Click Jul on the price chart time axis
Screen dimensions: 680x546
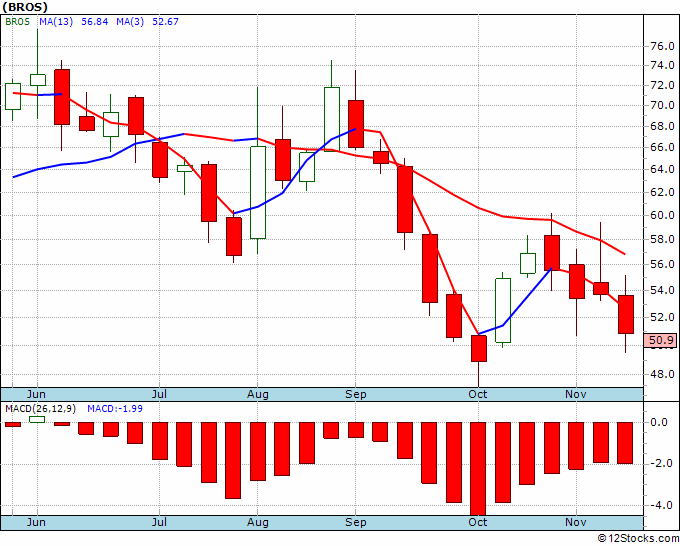159,394
